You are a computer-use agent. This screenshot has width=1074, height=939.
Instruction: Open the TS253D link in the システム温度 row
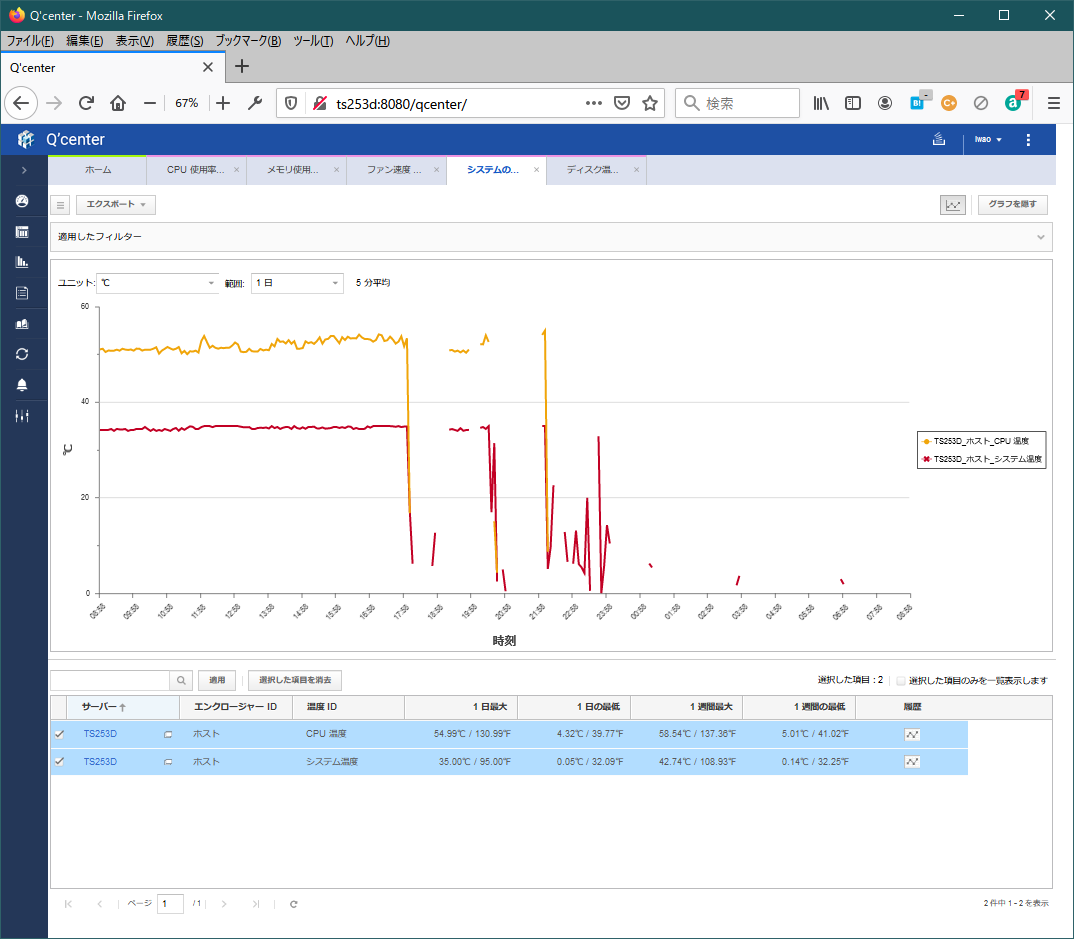(100, 762)
